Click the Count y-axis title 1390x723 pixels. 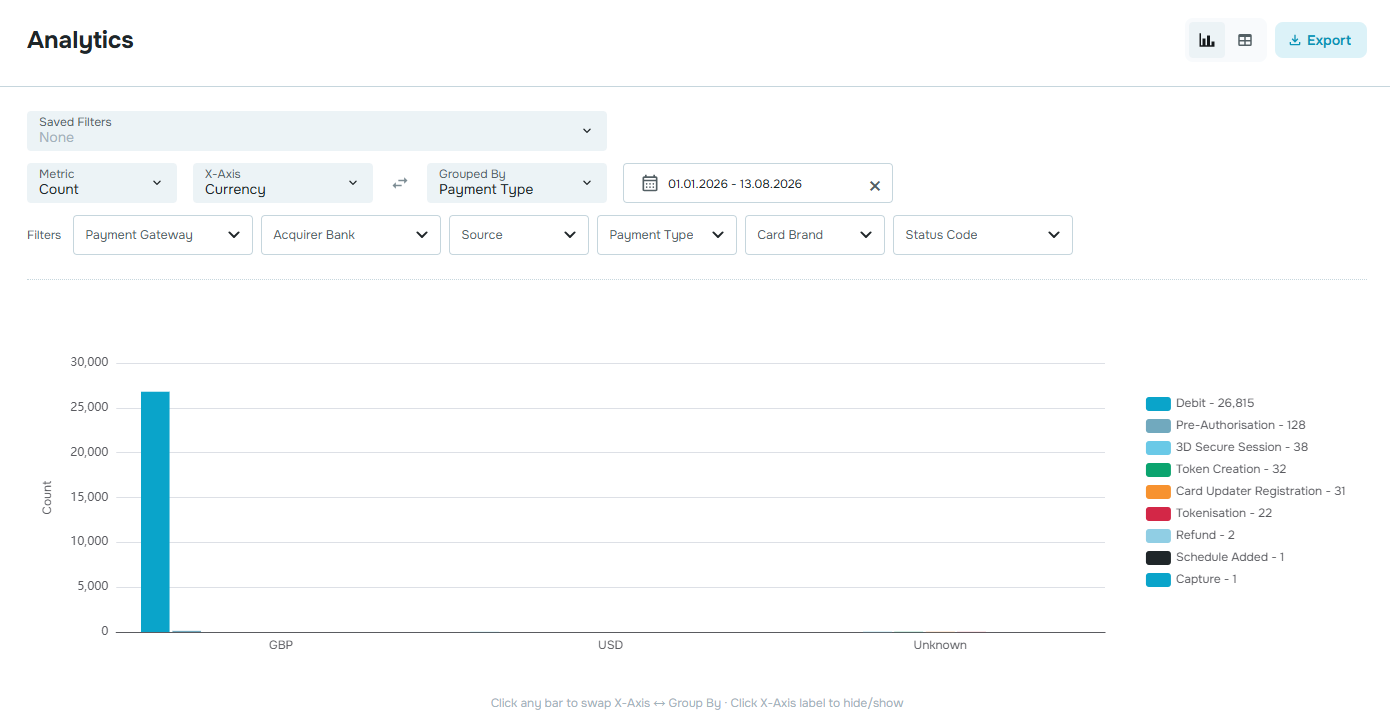click(x=47, y=498)
